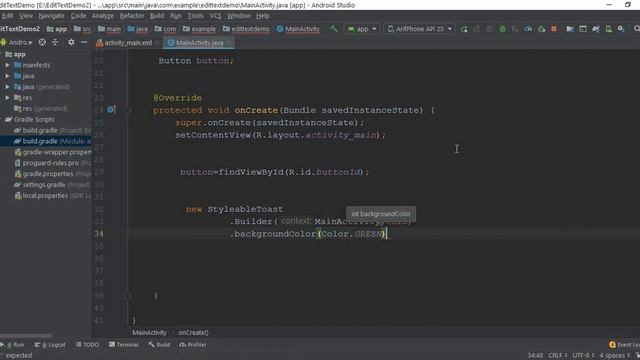The image size is (640, 360).
Task: Open the Profiler tool window at bottom
Action: 192,345
